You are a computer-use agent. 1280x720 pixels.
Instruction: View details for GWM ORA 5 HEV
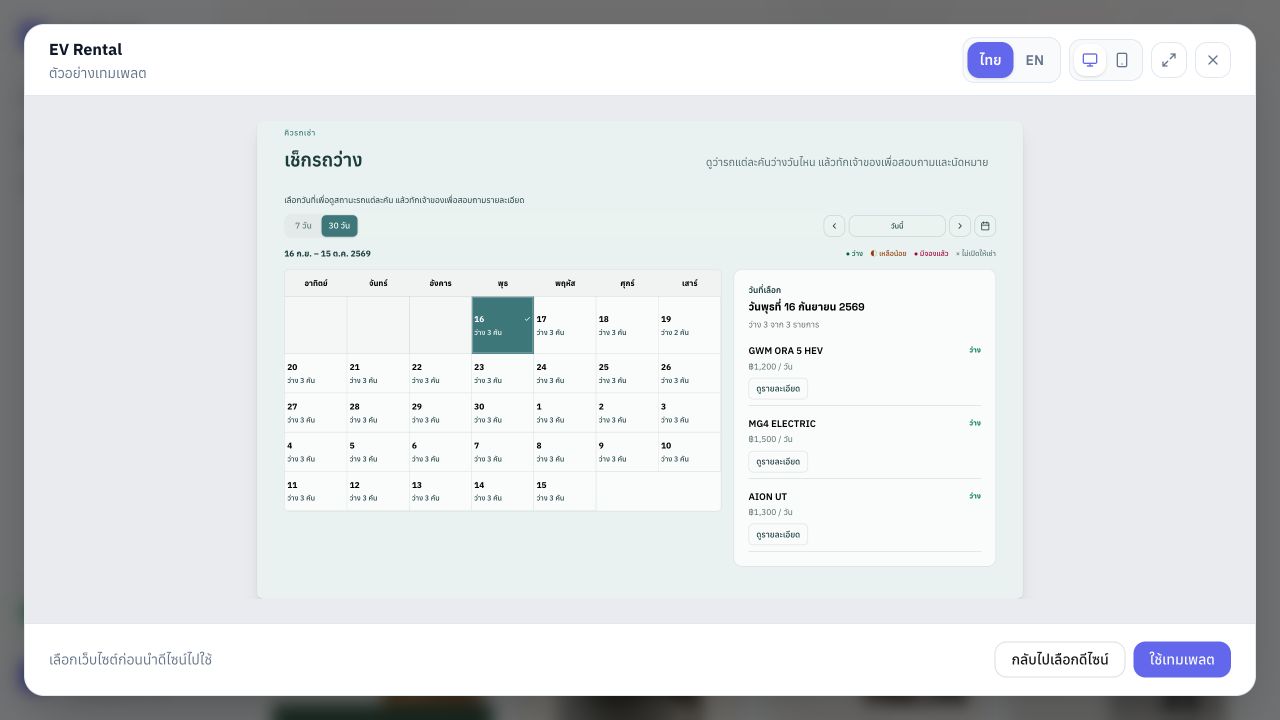click(x=778, y=389)
